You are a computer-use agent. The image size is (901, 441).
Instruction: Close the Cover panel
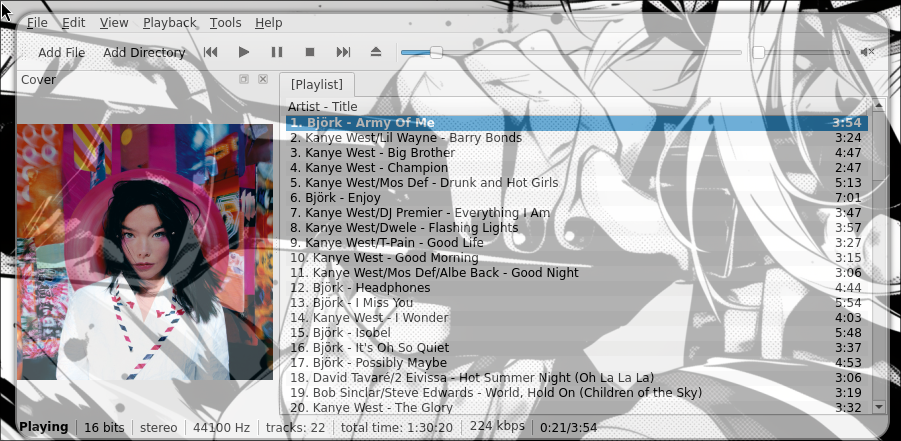263,79
